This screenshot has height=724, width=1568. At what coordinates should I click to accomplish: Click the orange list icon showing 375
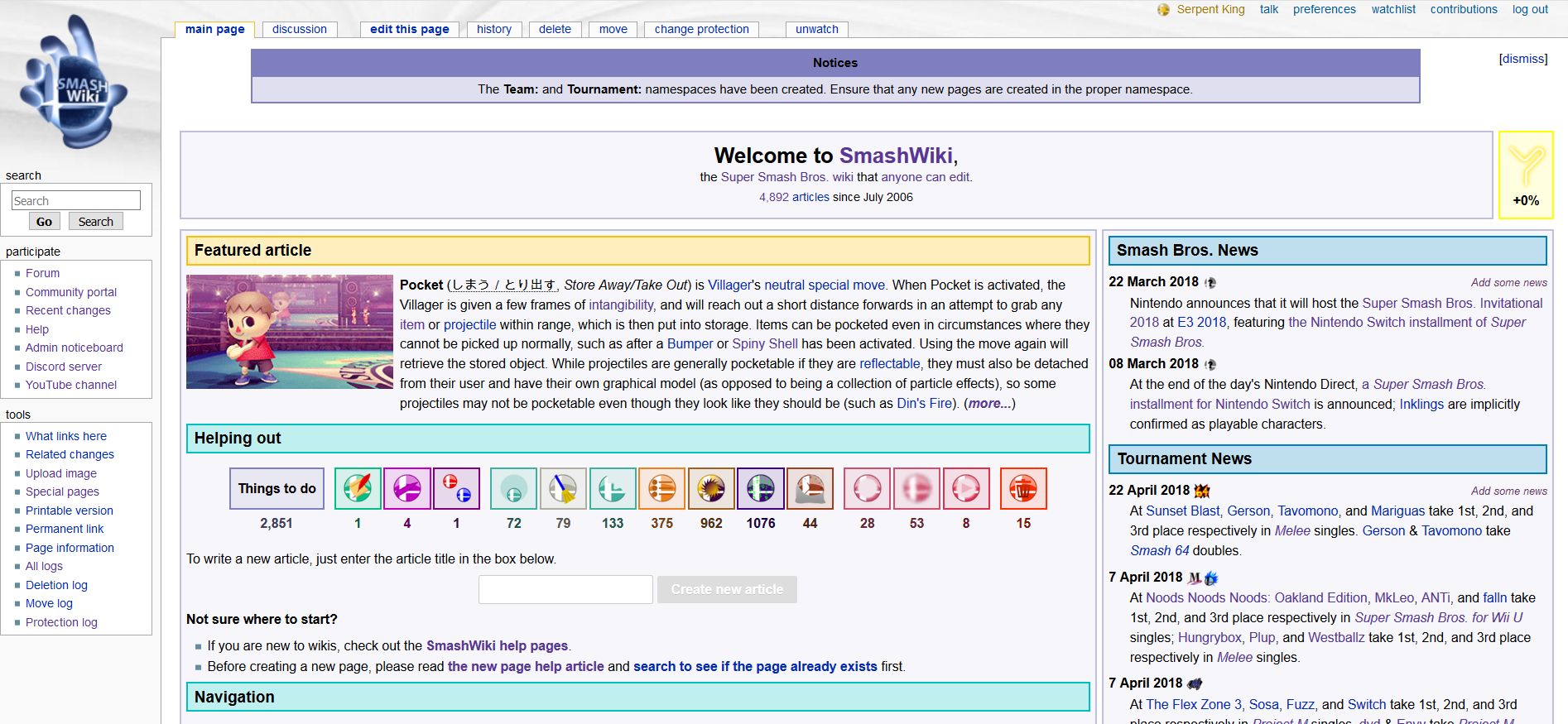coord(661,488)
